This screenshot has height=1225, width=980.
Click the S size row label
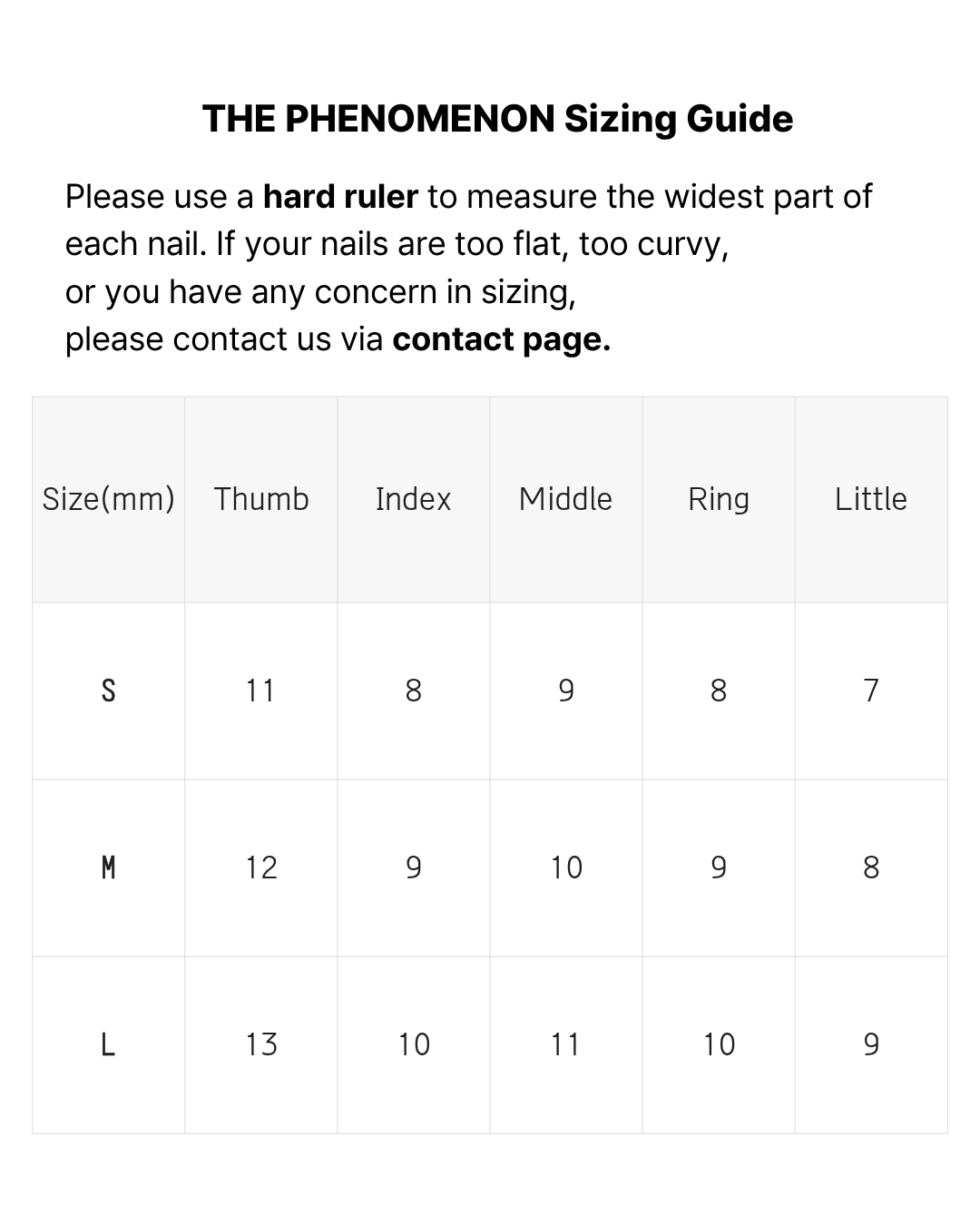109,691
